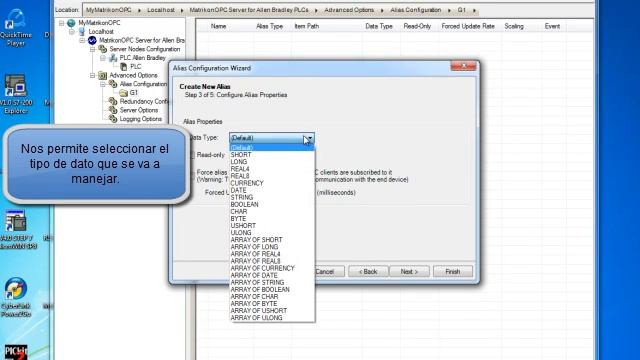
Task: Choose ARRAY OF CURRENCY option
Action: (272, 268)
